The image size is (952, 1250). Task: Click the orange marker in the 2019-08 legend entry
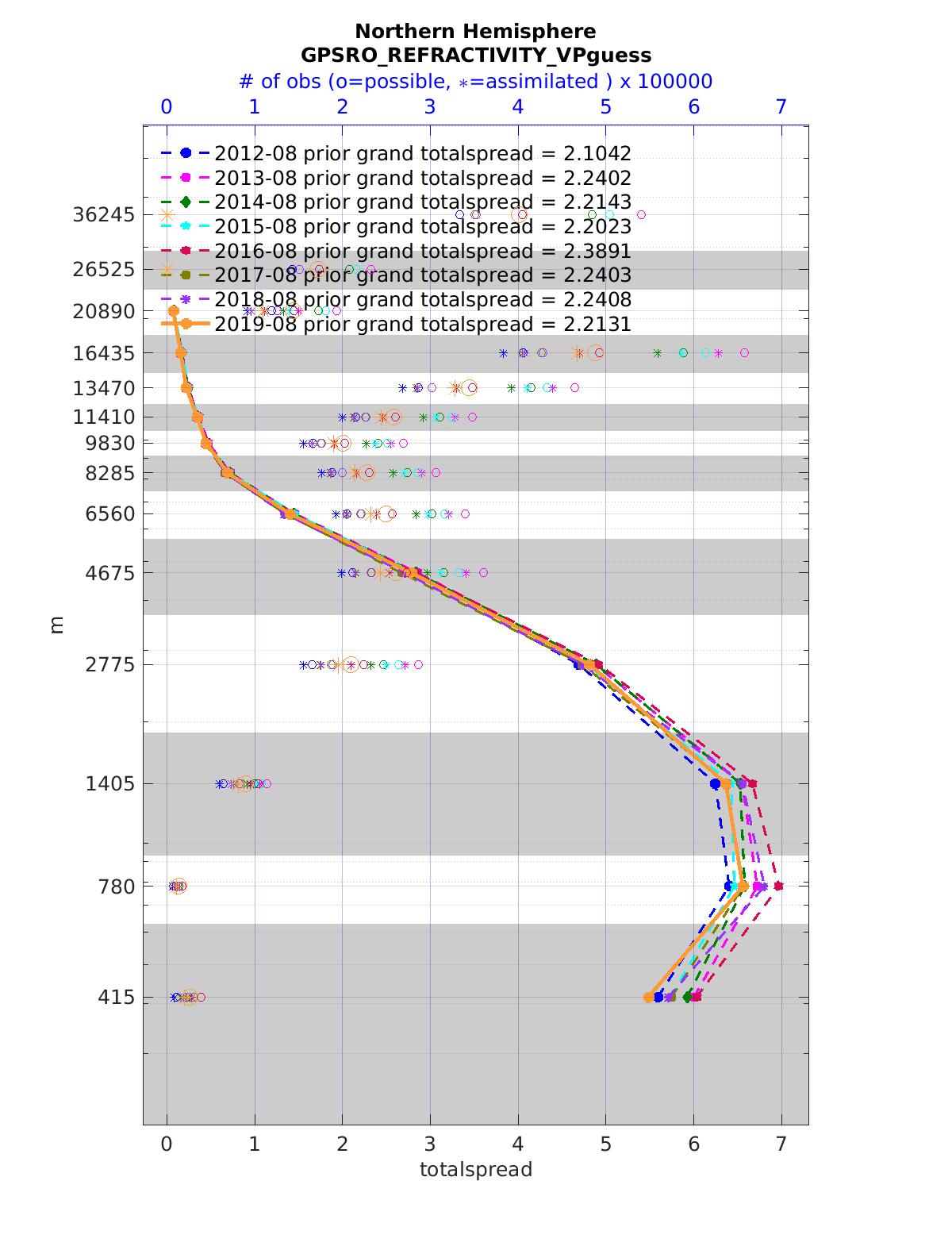pos(186,324)
